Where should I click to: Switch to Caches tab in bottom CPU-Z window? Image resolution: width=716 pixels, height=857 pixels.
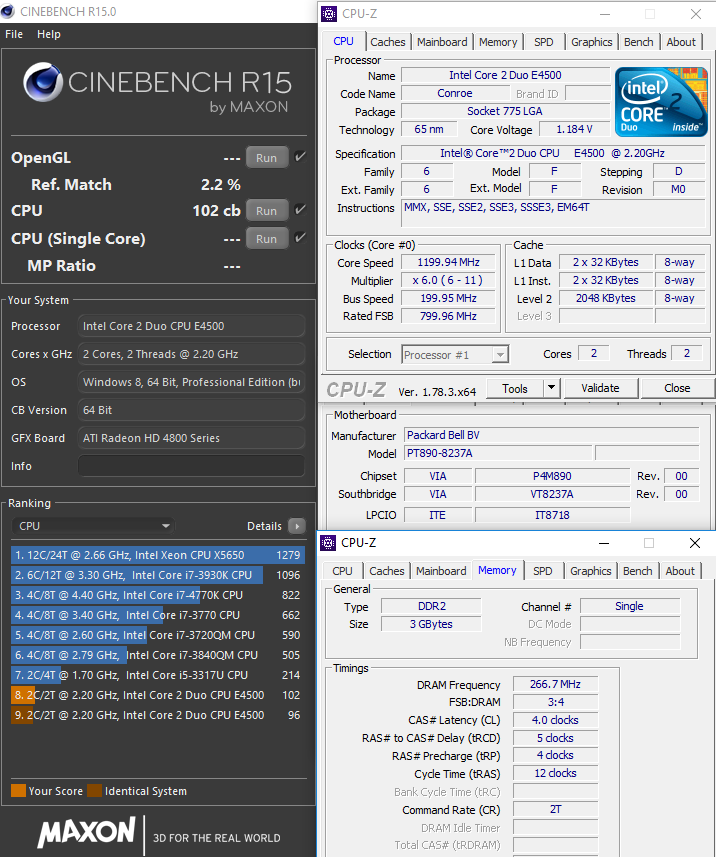(x=386, y=571)
